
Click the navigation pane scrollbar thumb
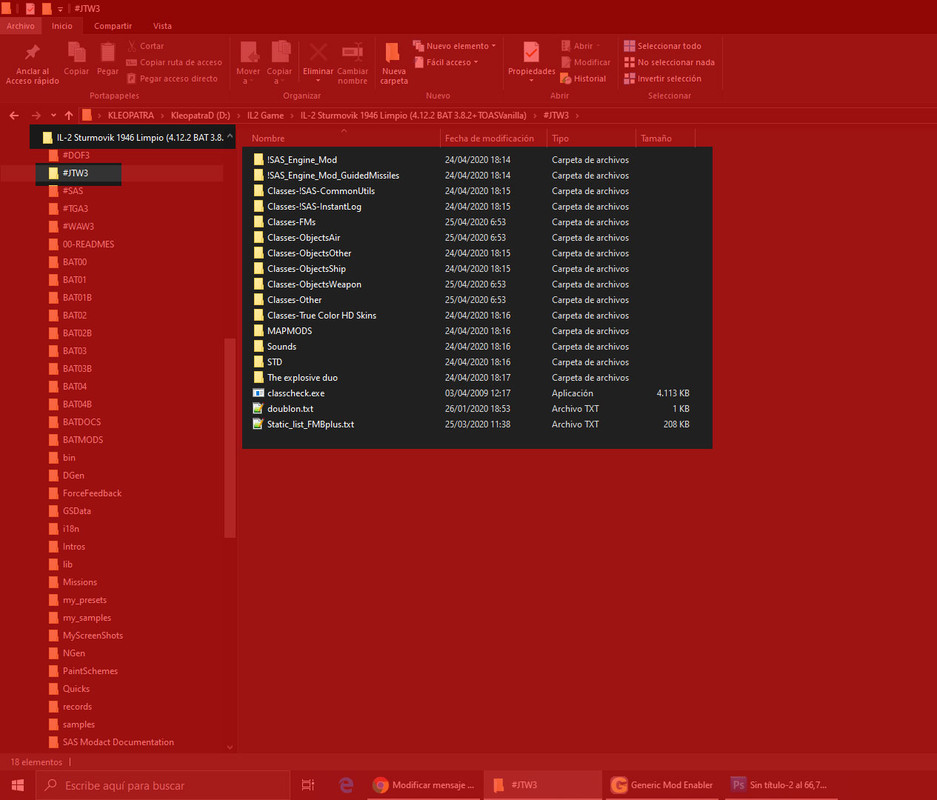(x=229, y=437)
